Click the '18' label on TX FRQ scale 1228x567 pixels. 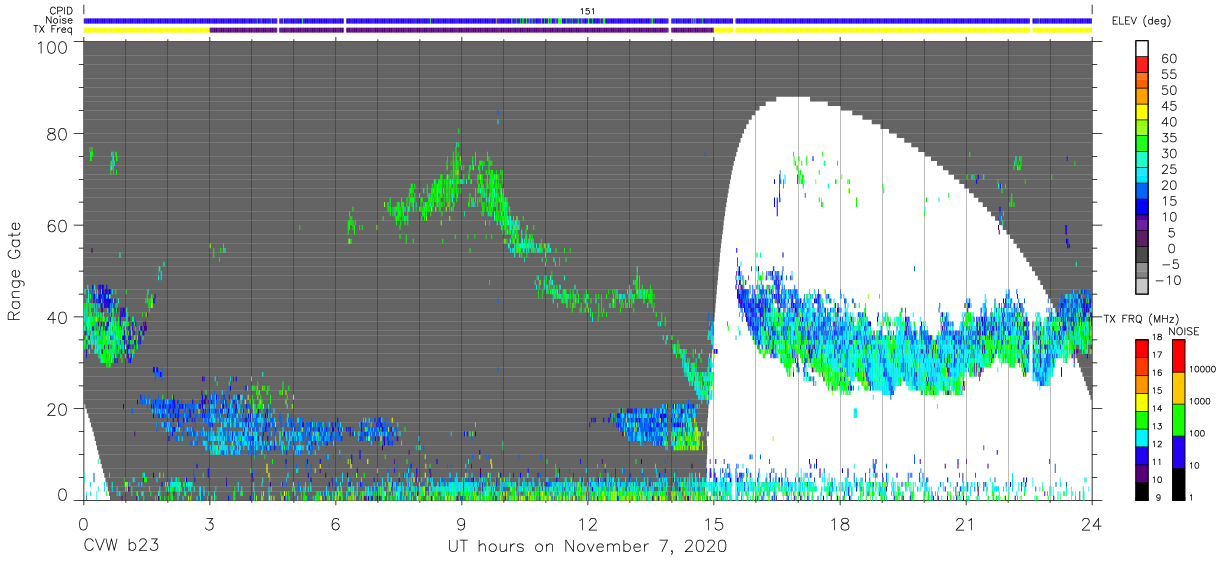1156,338
